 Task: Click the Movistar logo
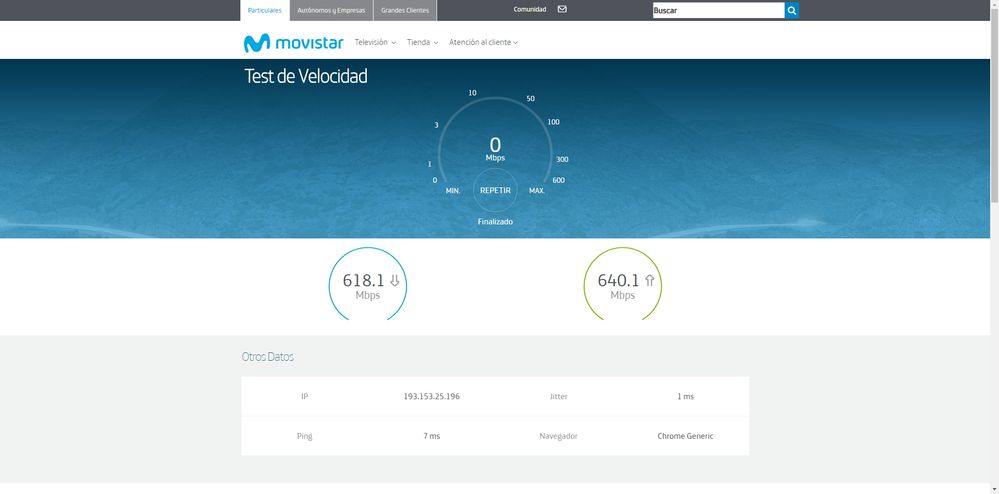(x=293, y=43)
